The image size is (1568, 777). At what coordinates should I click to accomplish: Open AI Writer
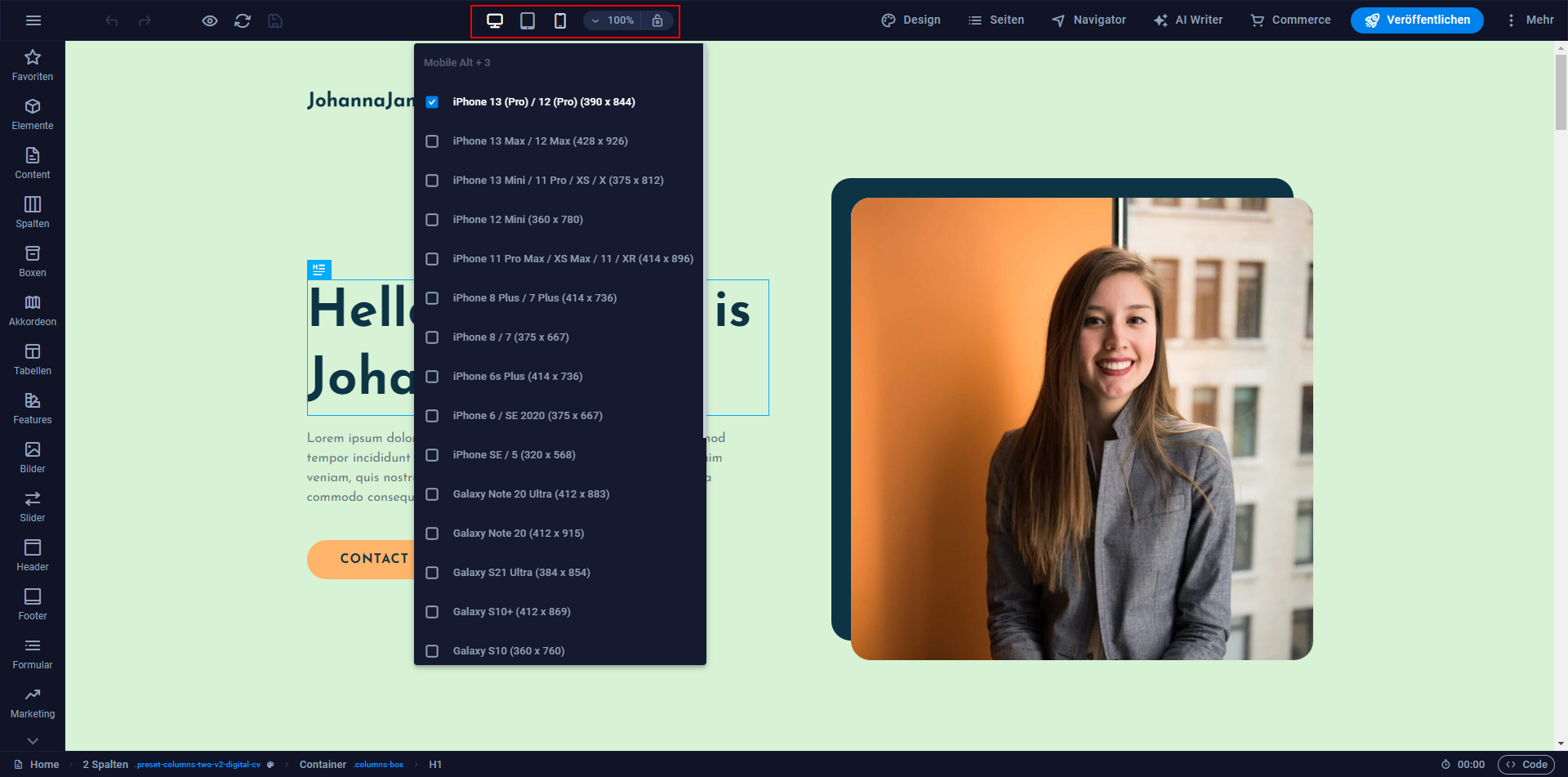coord(1188,20)
